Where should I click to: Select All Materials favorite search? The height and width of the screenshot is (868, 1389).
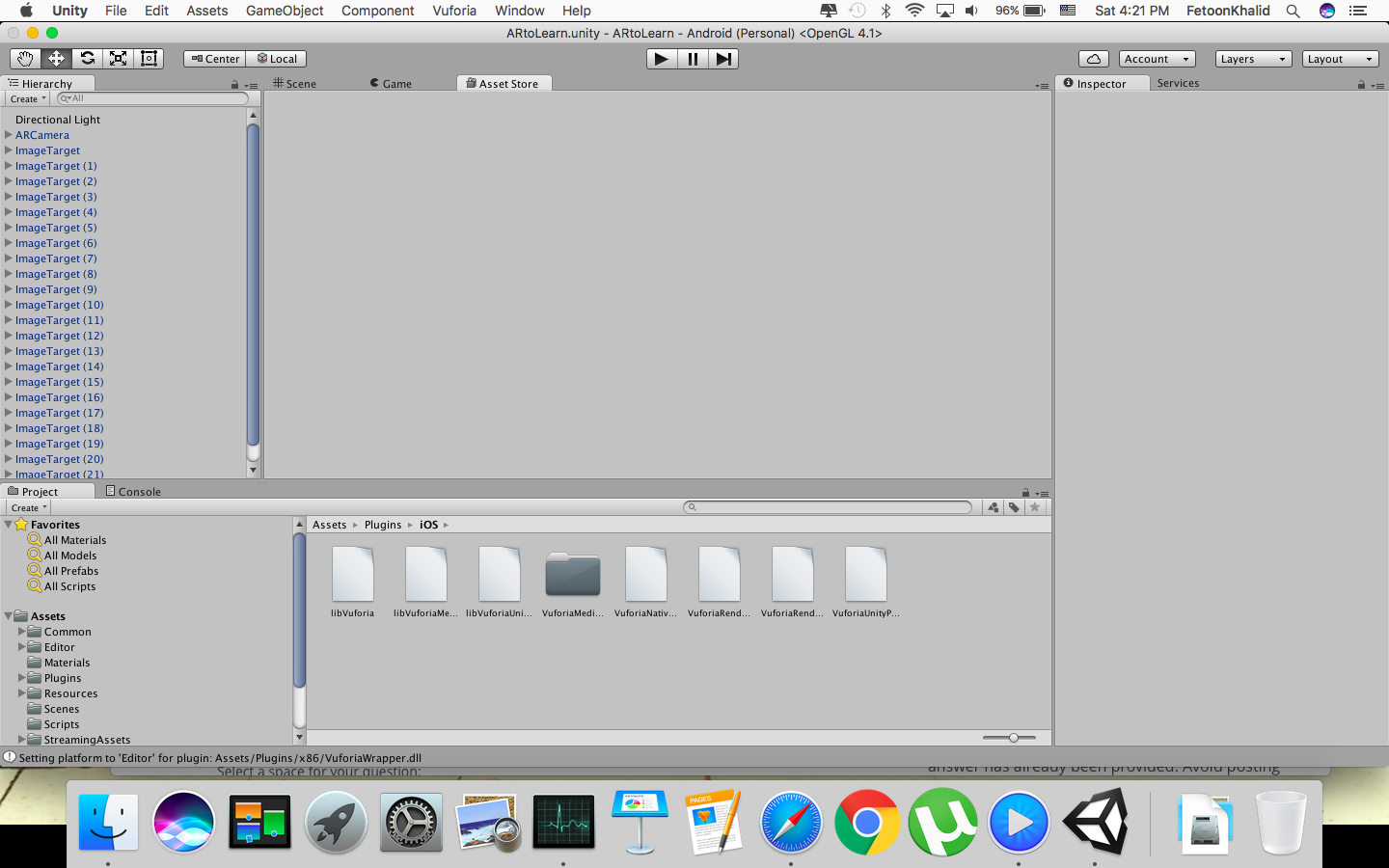(75, 540)
